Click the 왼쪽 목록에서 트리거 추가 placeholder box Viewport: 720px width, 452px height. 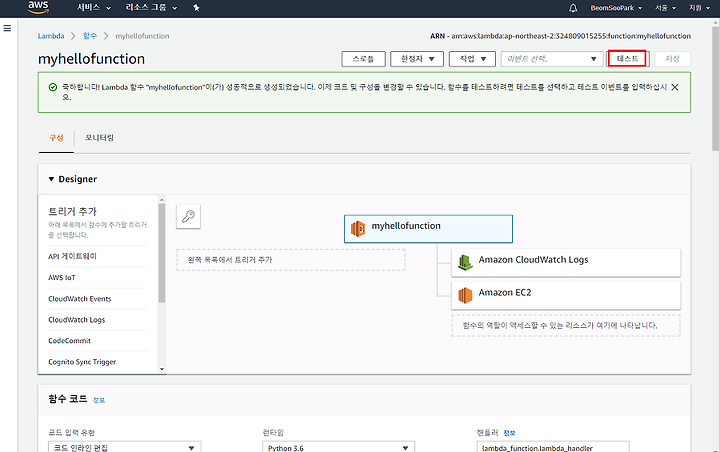[291, 260]
